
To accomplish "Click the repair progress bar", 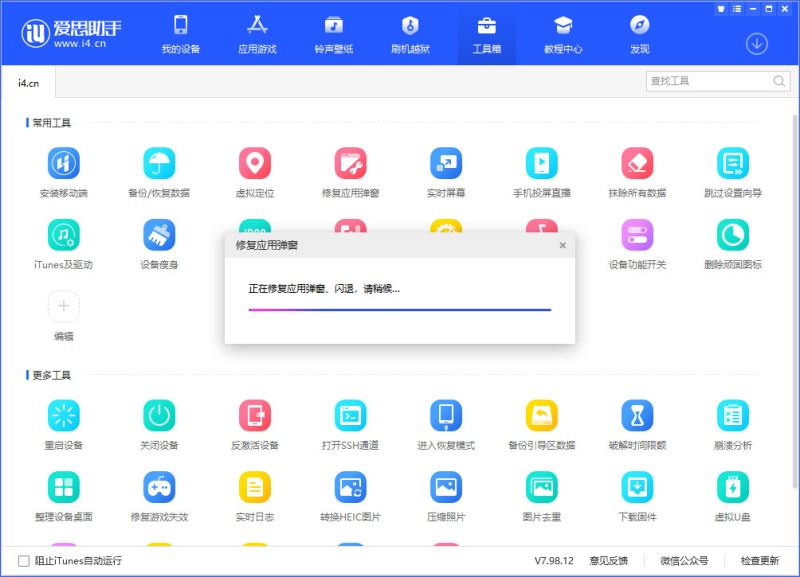I will [399, 310].
